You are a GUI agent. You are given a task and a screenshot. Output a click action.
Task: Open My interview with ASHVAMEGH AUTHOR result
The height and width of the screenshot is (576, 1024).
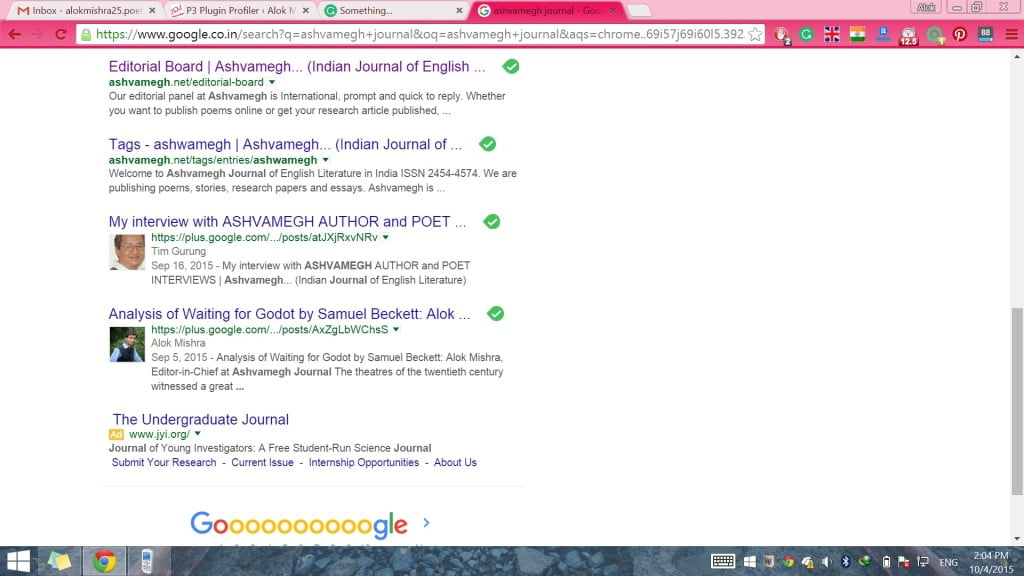[x=287, y=221]
